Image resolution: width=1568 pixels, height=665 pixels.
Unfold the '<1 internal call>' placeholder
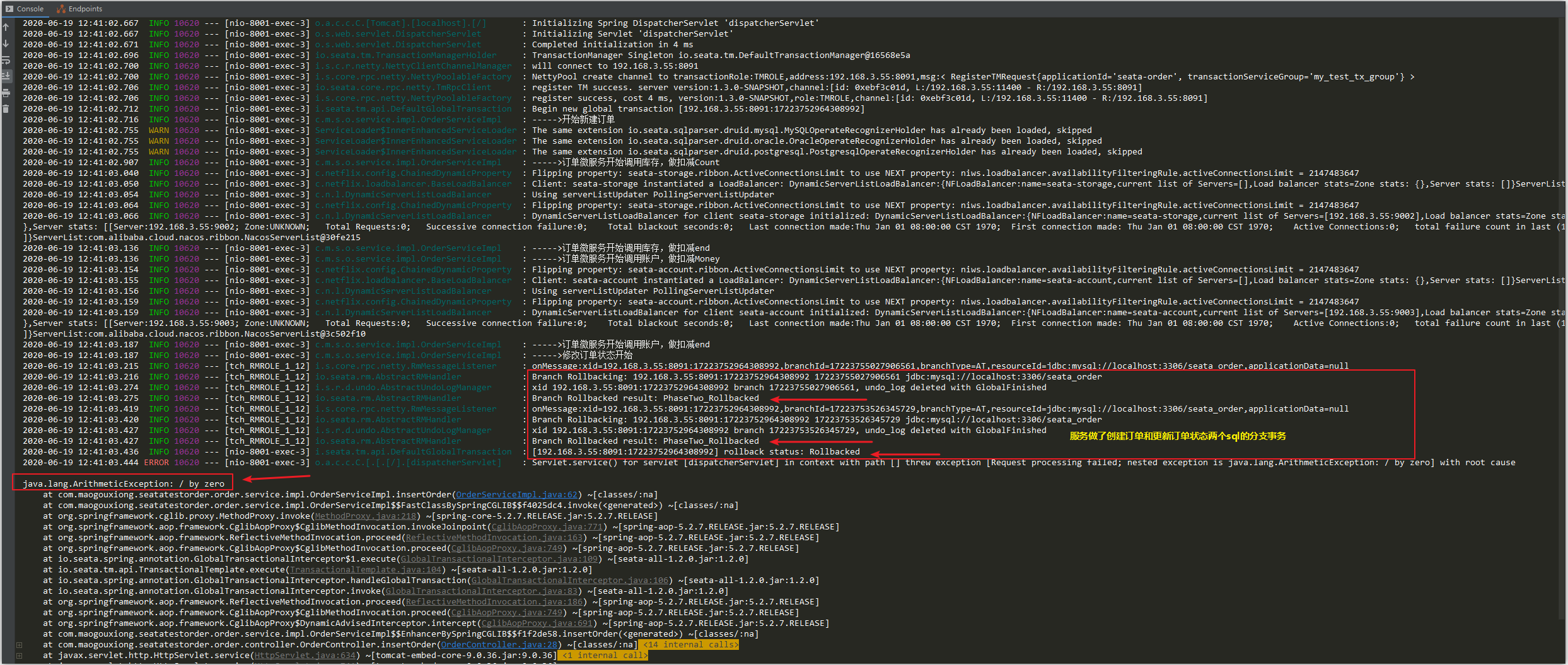pos(604,656)
